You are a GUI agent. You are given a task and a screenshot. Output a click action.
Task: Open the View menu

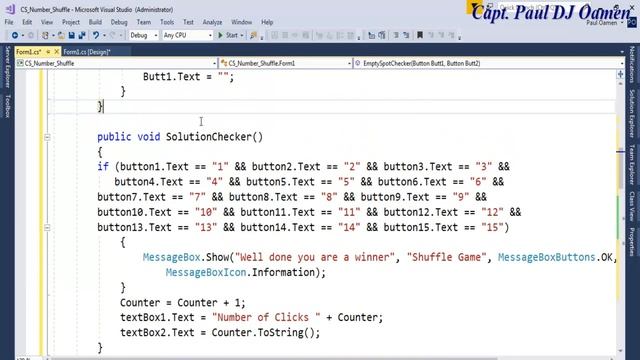[47, 22]
